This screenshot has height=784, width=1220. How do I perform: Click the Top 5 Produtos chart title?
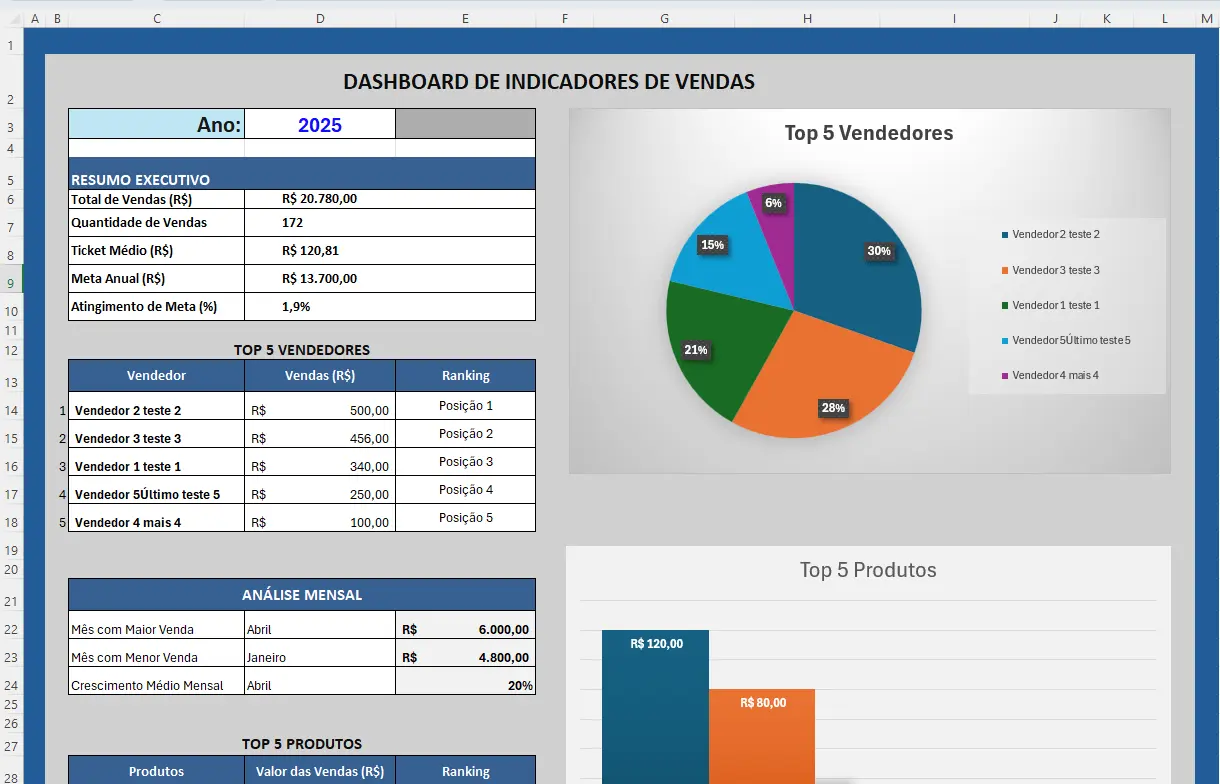(868, 570)
